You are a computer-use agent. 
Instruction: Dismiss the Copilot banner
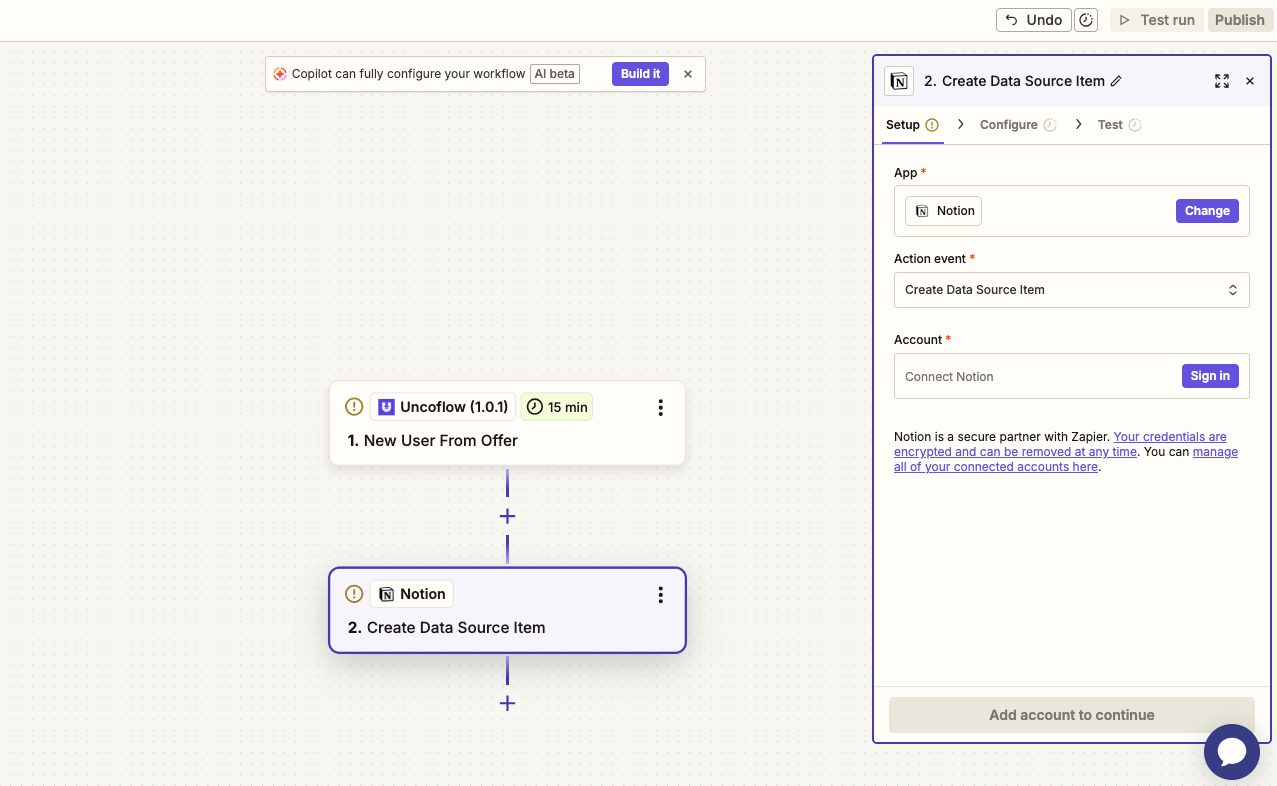tap(688, 74)
